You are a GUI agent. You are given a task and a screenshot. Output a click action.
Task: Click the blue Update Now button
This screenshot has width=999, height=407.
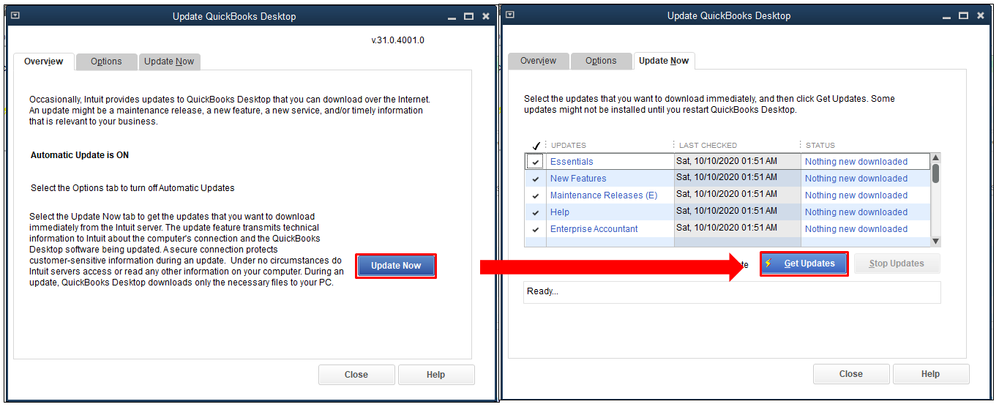point(396,266)
